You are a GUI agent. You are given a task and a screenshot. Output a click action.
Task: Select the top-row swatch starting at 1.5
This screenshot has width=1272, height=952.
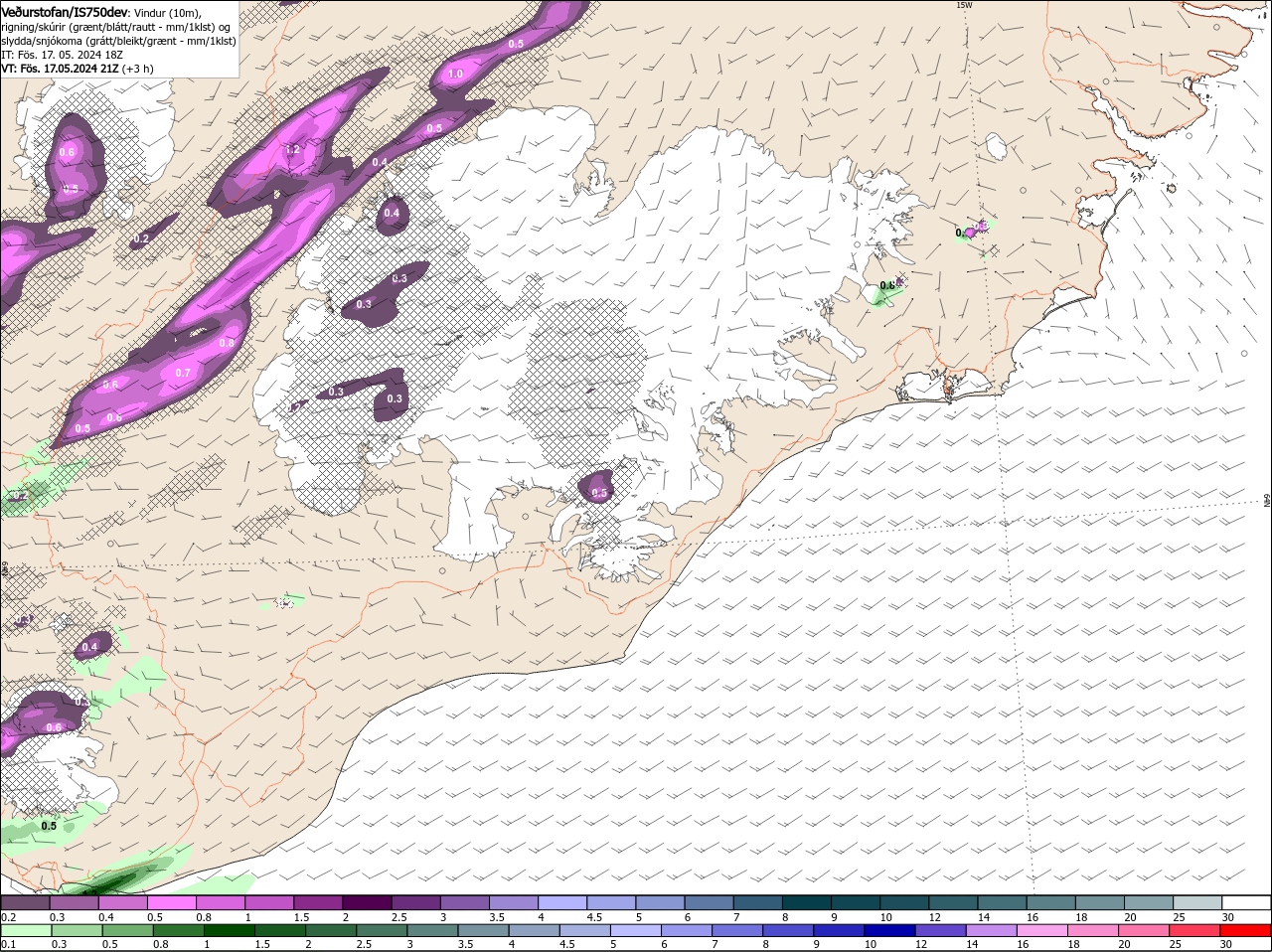click(318, 902)
